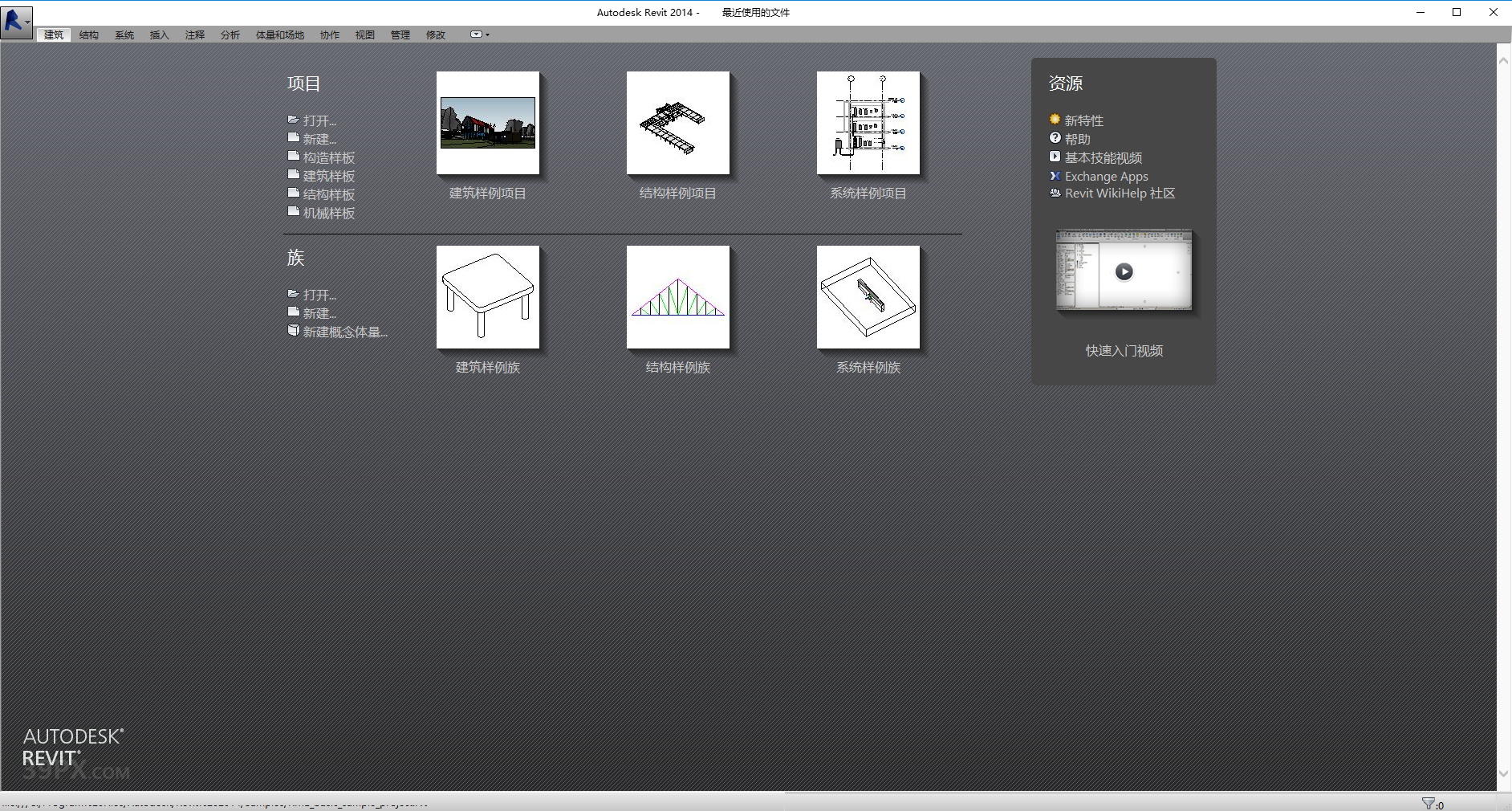Viewport: 1512px width, 811px height.
Task: Open the 建筑样例项目 thumbnail
Action: 488,123
